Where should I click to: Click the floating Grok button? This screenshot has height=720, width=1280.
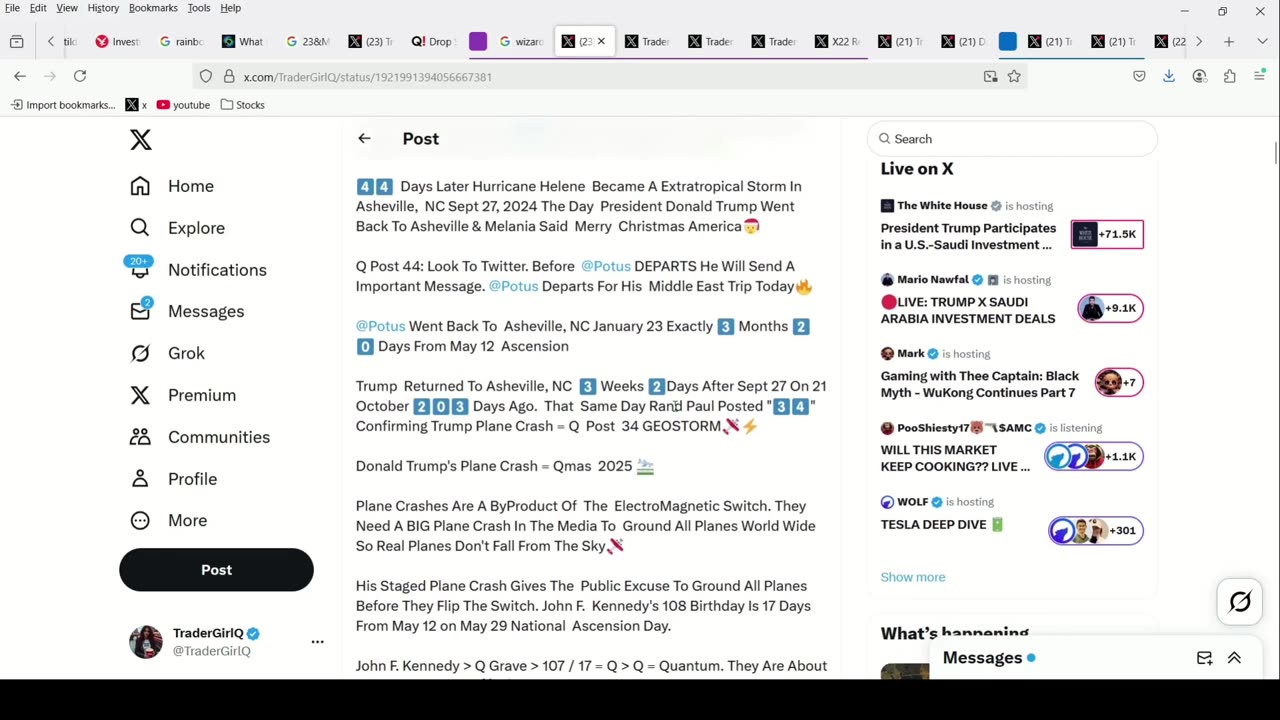coord(1240,601)
